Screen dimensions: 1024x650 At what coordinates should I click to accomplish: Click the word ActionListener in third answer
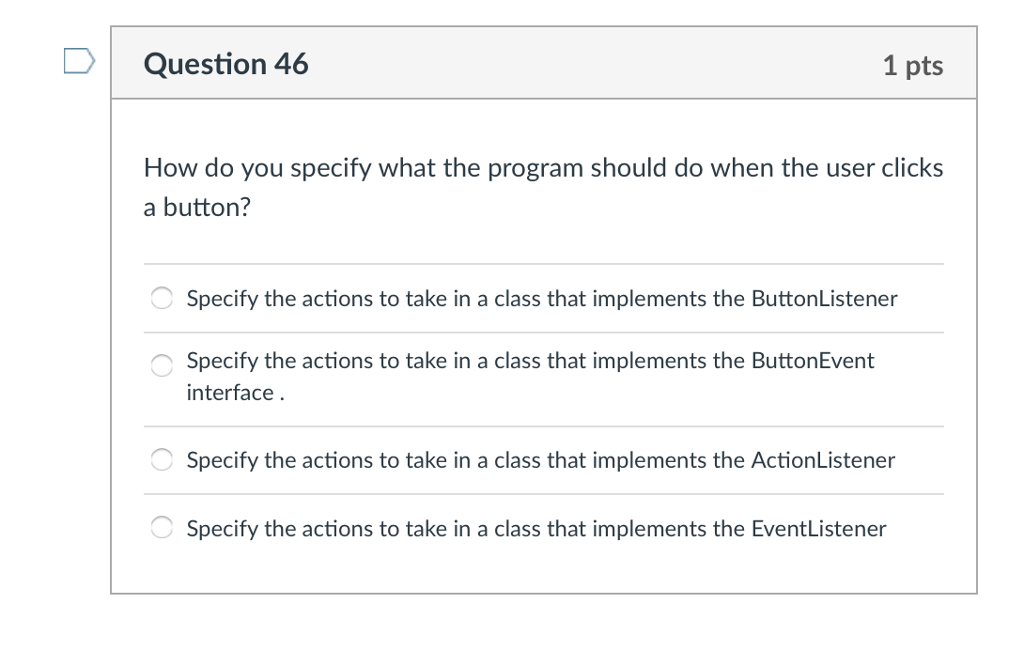pyautogui.click(x=823, y=460)
